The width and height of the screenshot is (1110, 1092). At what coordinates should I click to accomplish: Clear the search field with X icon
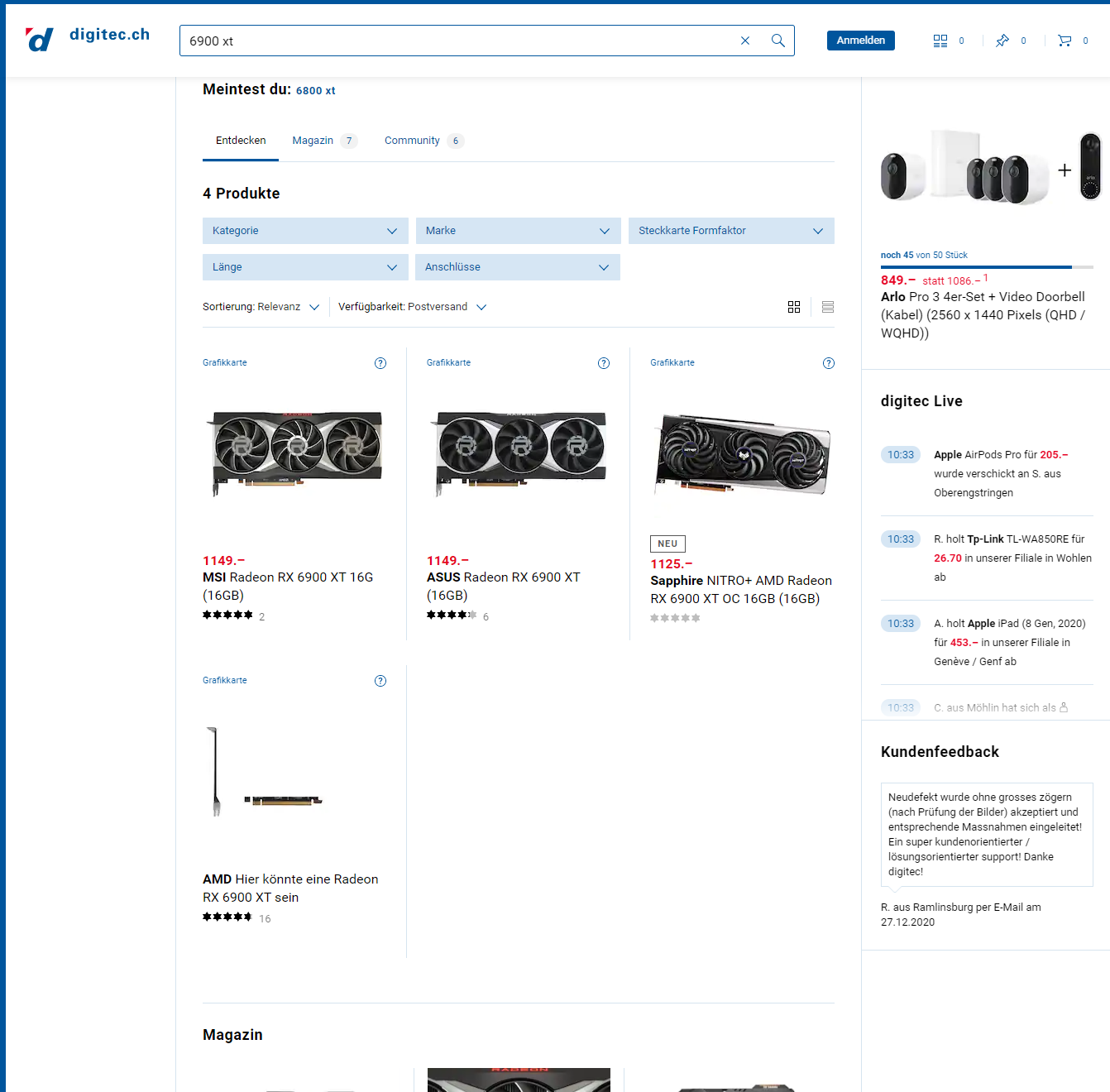point(745,41)
